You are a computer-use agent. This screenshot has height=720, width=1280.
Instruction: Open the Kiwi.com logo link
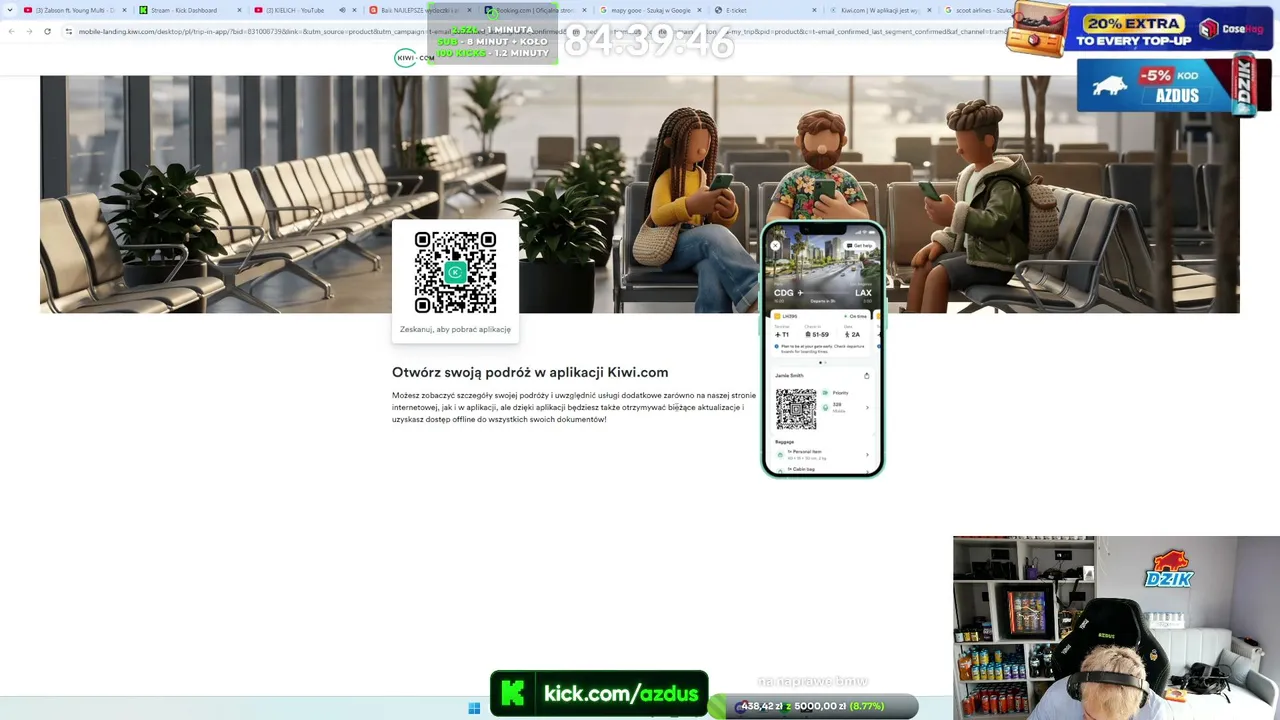pyautogui.click(x=414, y=58)
